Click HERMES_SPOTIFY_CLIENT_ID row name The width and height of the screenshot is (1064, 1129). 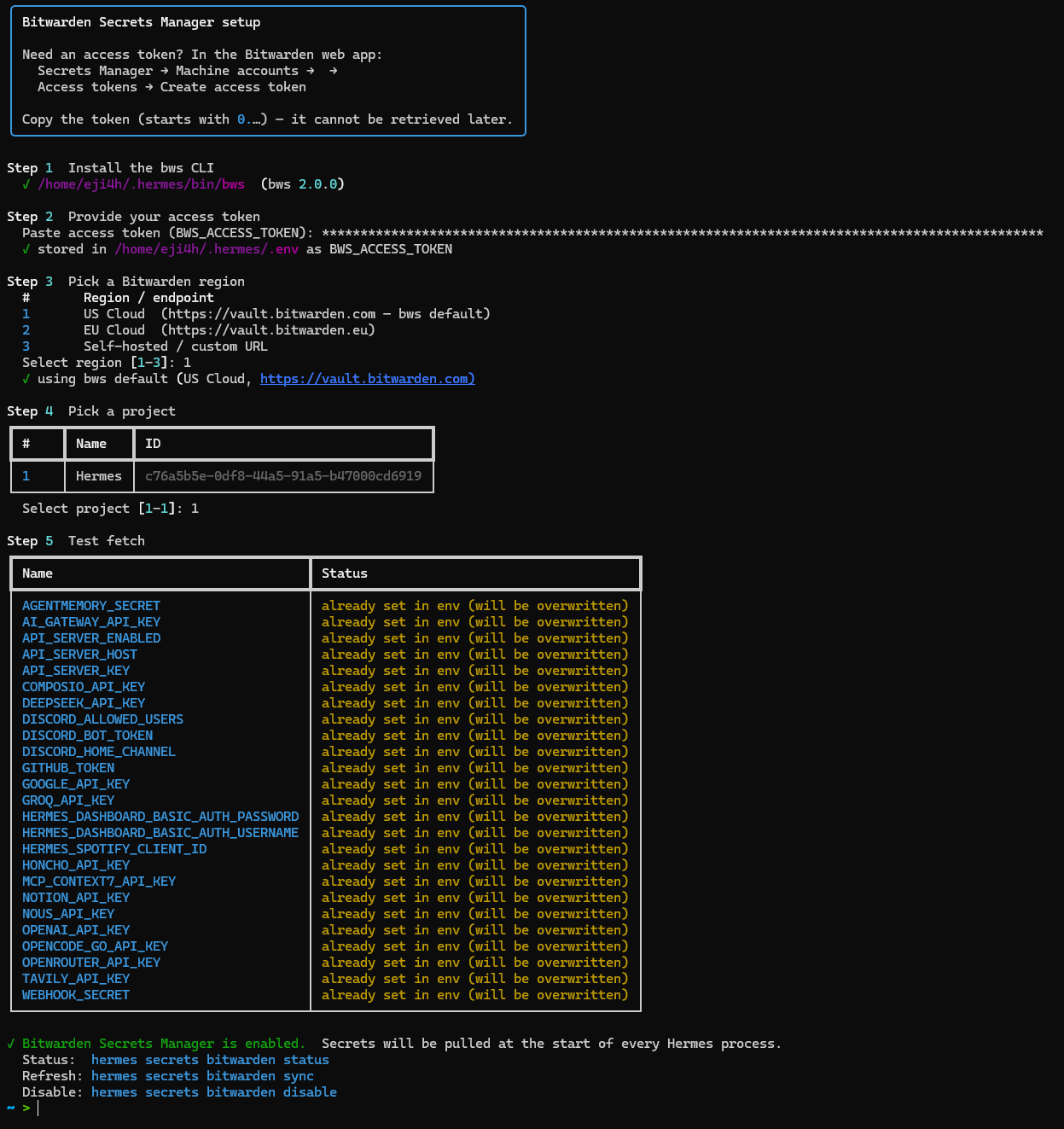pyautogui.click(x=114, y=849)
